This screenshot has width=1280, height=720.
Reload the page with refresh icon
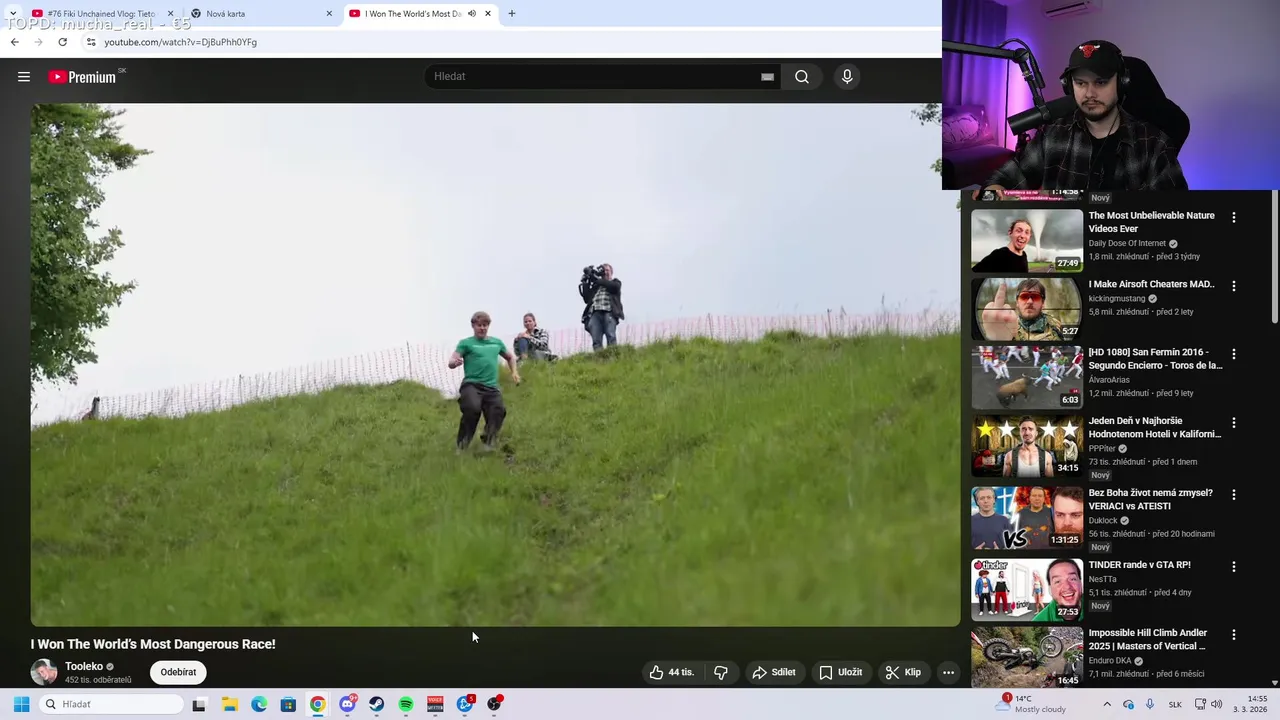(62, 42)
